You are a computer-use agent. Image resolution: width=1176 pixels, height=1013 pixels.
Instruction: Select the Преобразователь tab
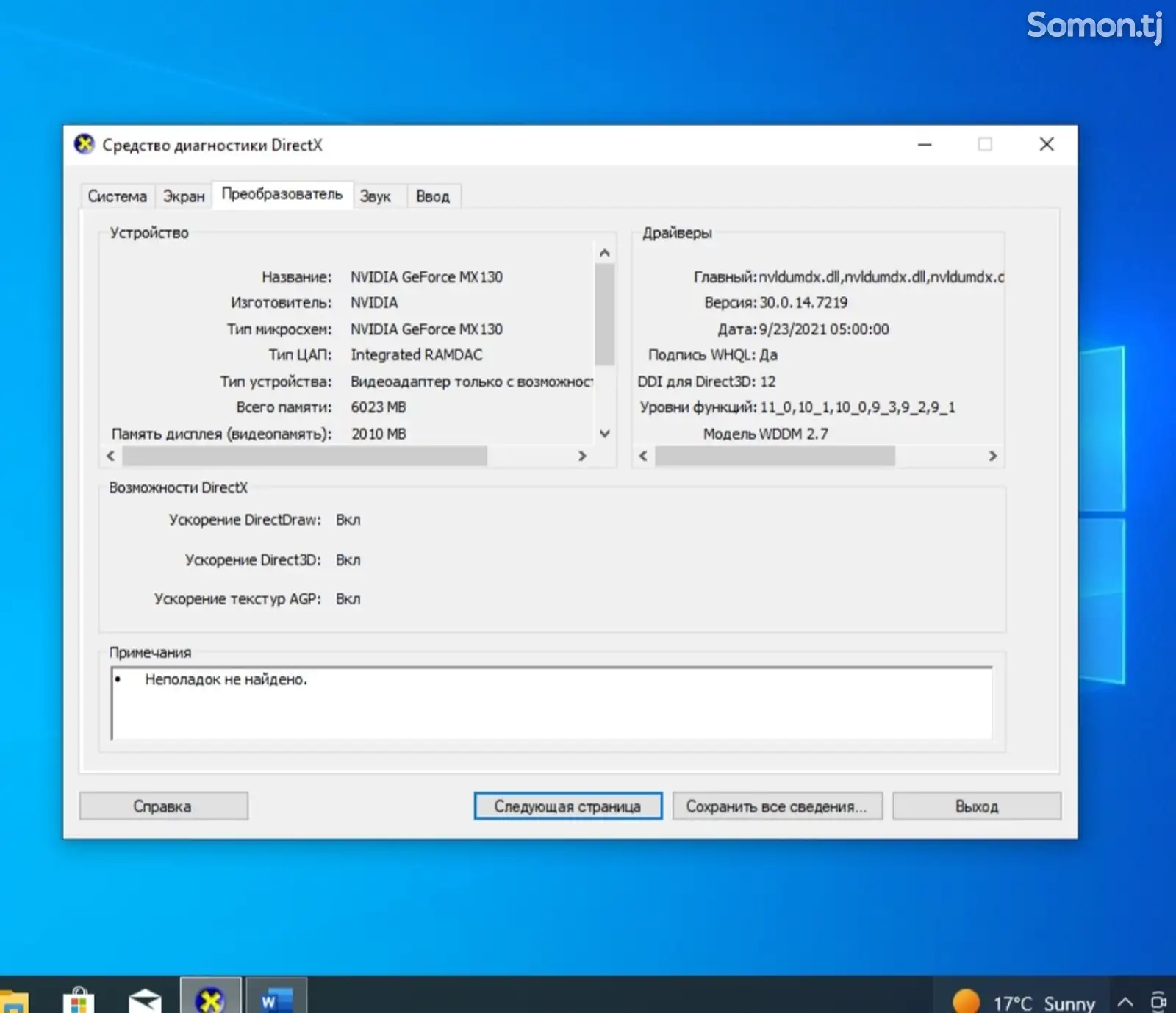tap(282, 194)
